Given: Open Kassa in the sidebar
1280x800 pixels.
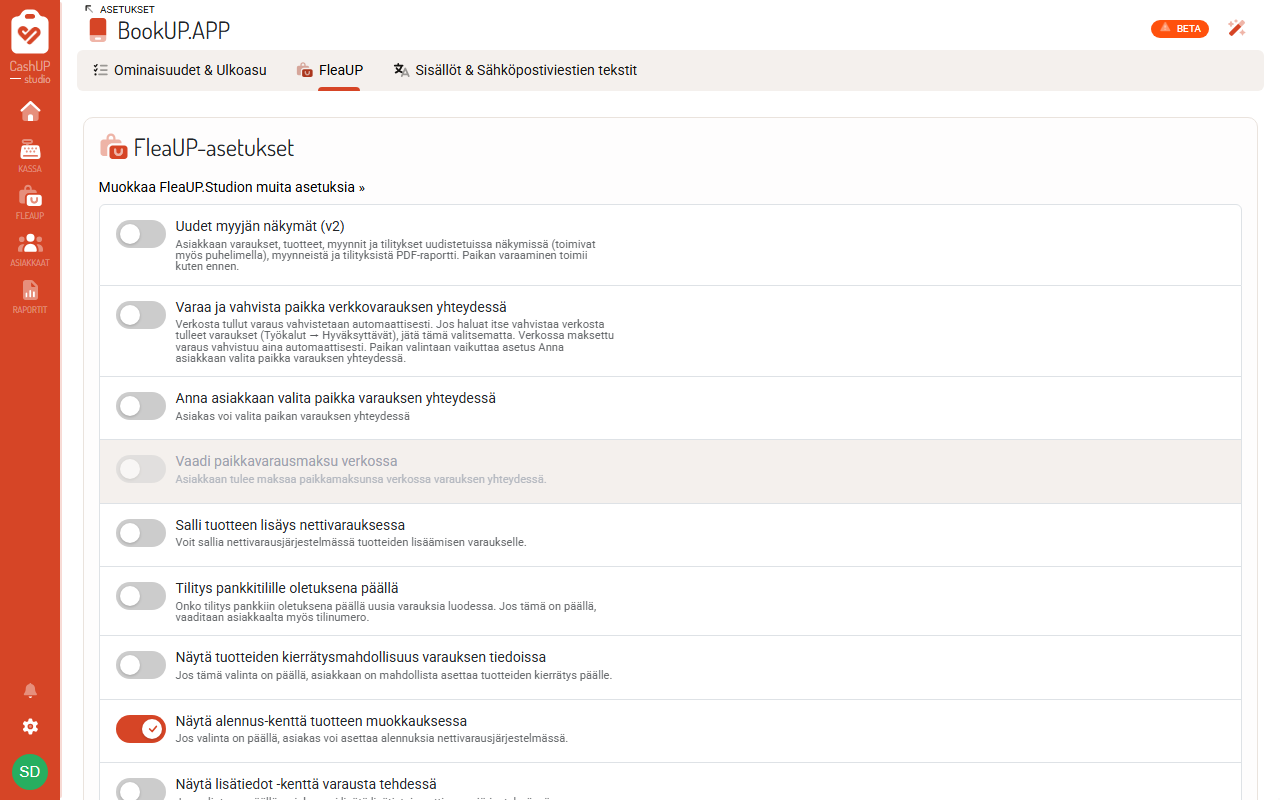Looking at the screenshot, I should pyautogui.click(x=30, y=156).
